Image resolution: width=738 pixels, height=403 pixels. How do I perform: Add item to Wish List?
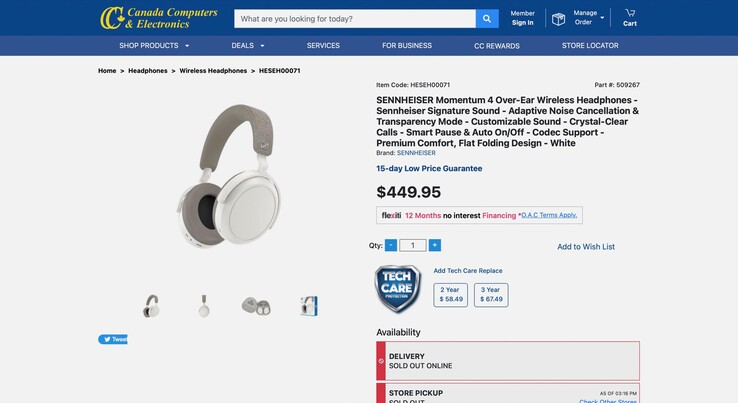586,247
